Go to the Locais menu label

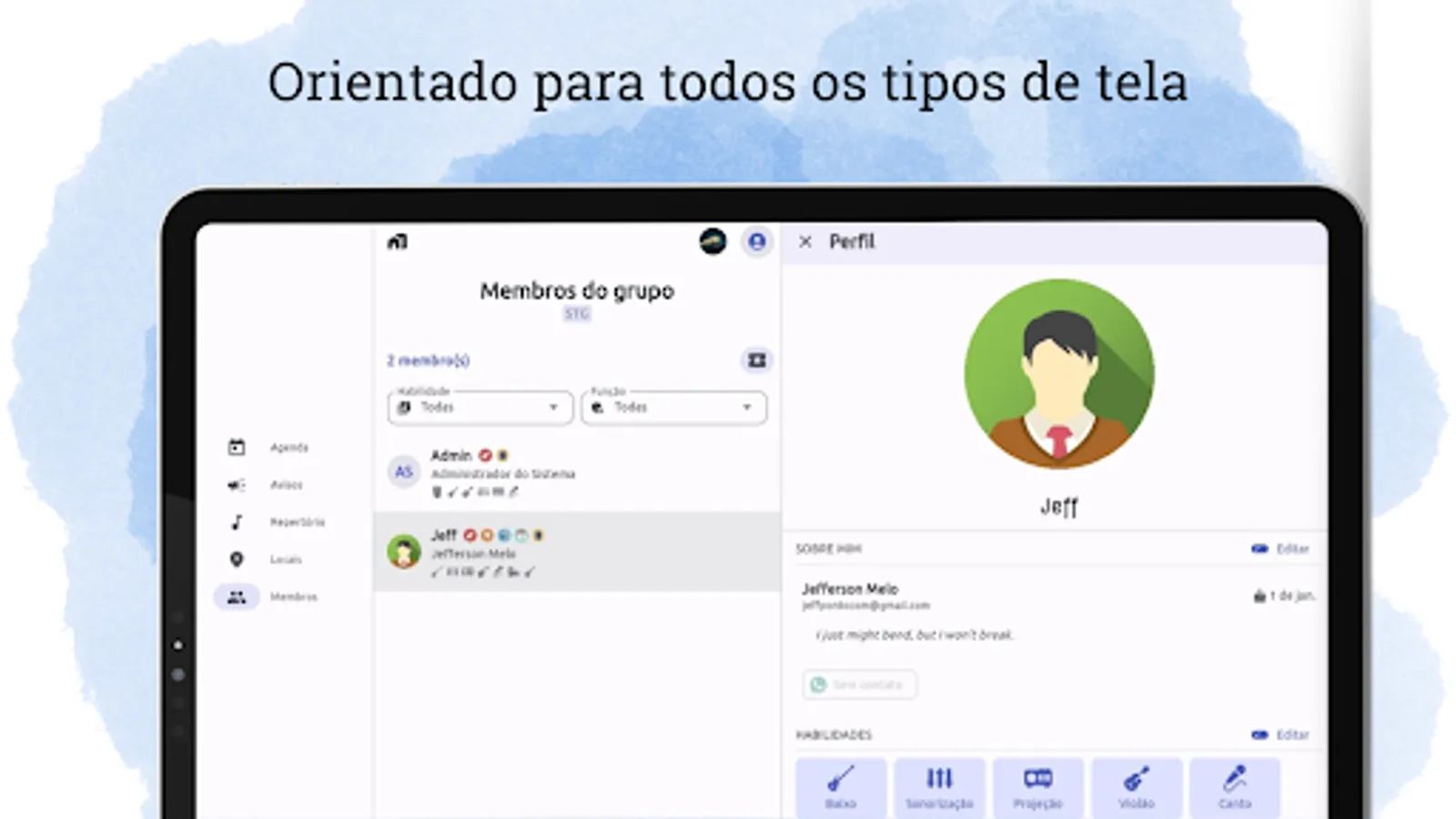point(286,560)
